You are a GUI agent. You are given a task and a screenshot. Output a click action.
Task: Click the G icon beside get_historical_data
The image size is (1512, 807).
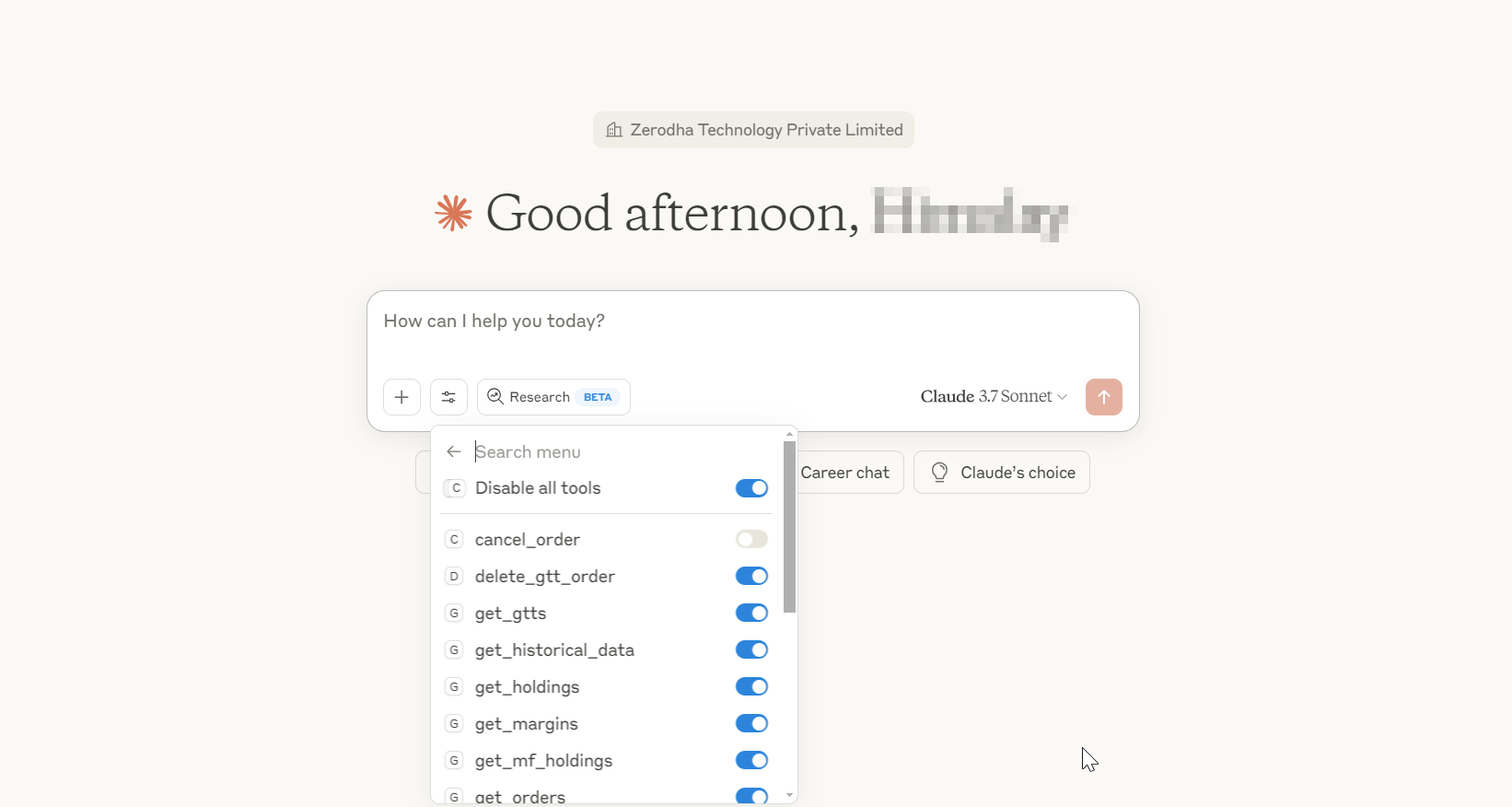[x=454, y=649]
